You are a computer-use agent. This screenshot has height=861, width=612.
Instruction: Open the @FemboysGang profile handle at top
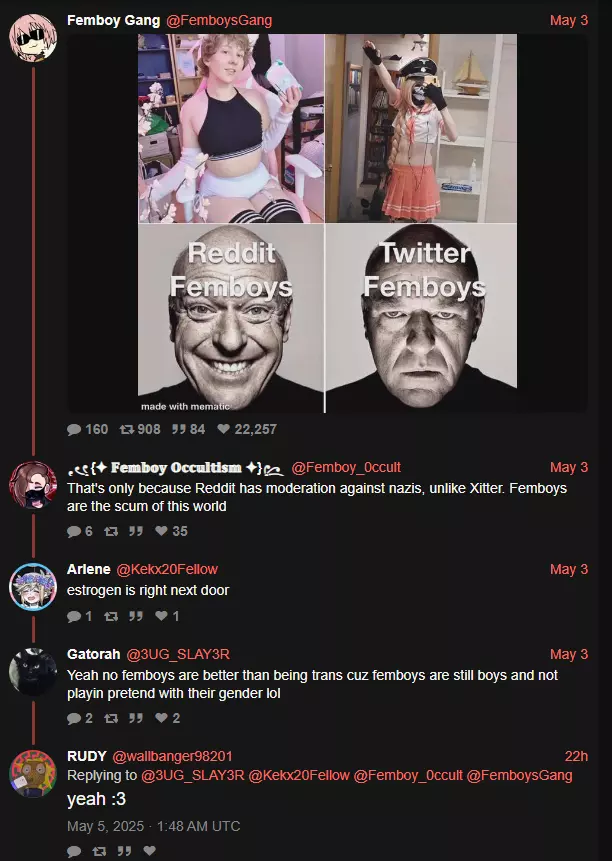(219, 20)
